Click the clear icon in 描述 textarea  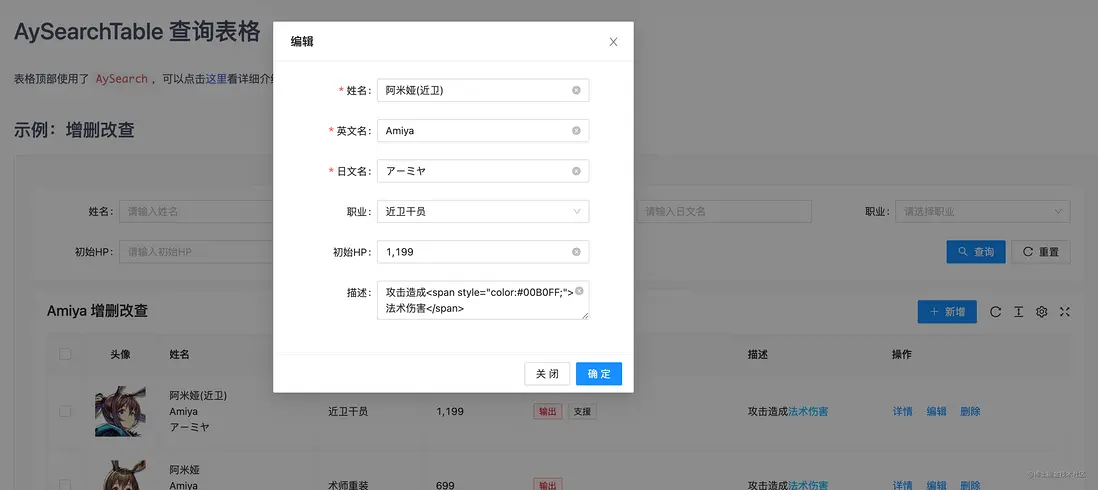pos(579,290)
